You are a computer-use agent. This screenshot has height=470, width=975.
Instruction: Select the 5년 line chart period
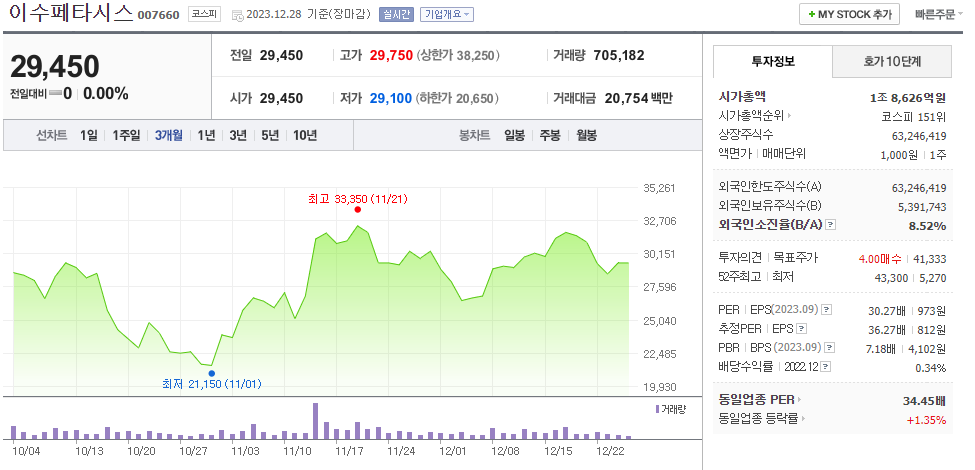(270, 136)
